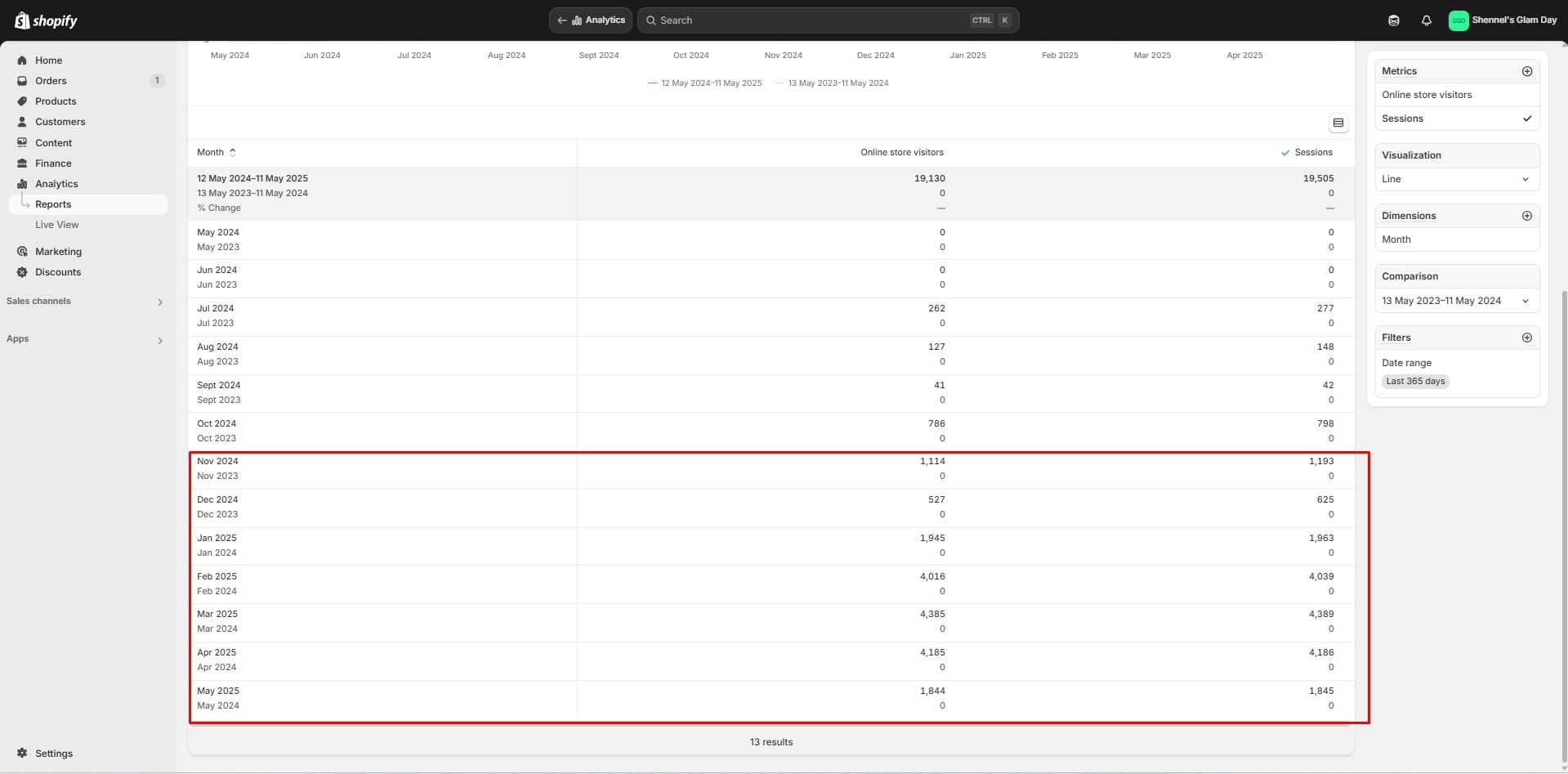Toggle table layout icon above Sessions column

(x=1338, y=123)
